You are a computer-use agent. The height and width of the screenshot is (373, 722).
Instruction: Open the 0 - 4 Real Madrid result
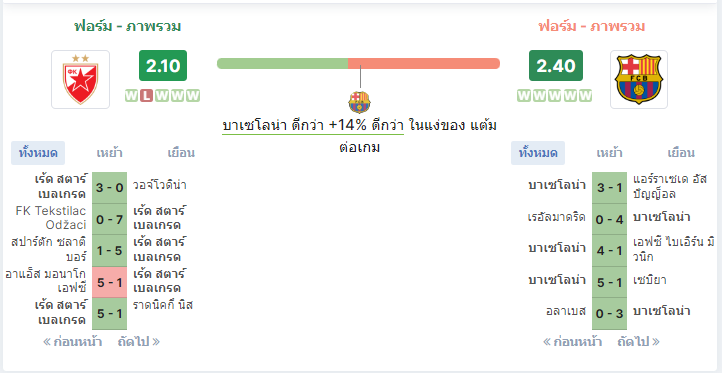tap(609, 219)
